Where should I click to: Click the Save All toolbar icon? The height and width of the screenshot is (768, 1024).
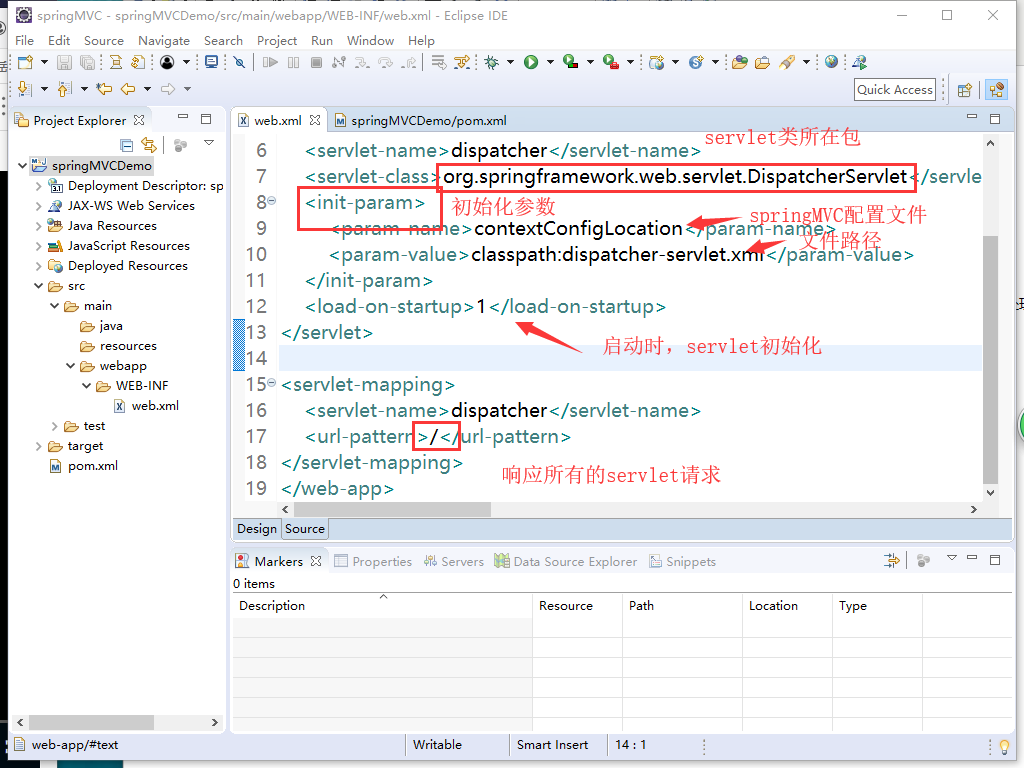[x=87, y=62]
